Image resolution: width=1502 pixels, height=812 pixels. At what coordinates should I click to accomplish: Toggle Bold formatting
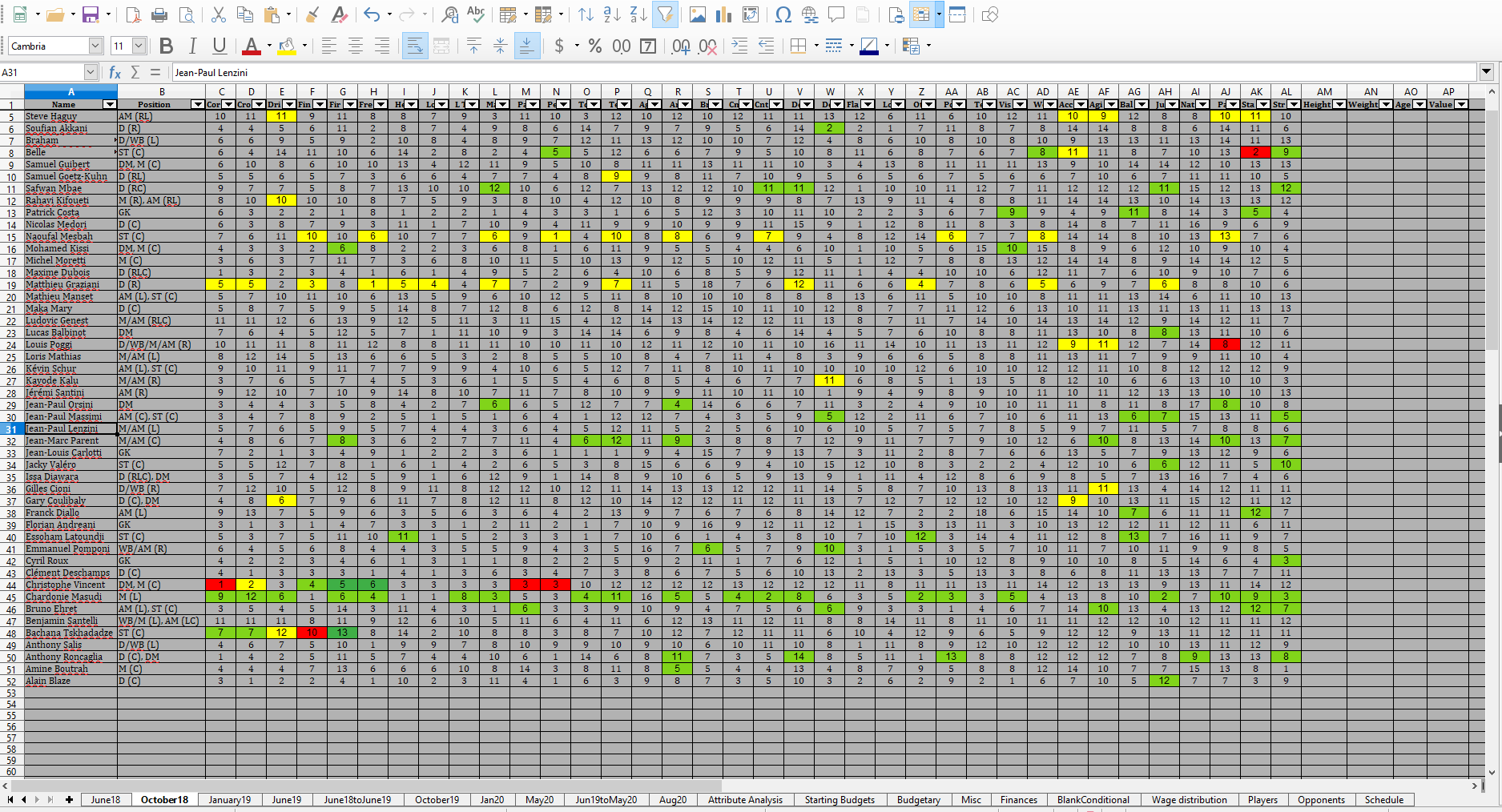click(166, 46)
